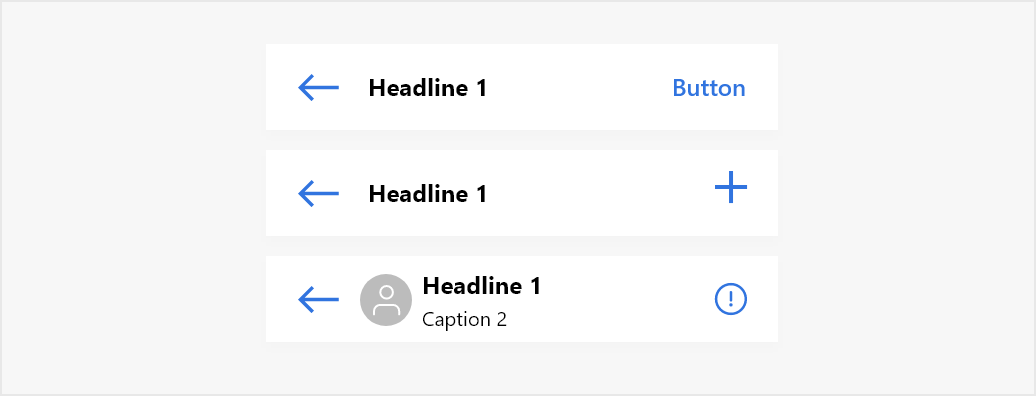The width and height of the screenshot is (1036, 396).
Task: Click the blue Button text link
Action: (709, 88)
